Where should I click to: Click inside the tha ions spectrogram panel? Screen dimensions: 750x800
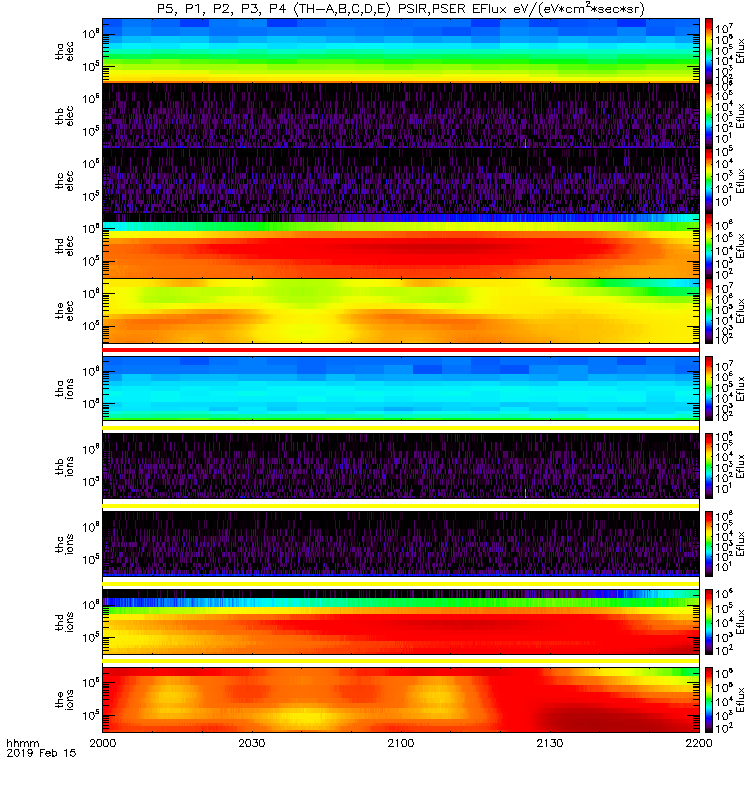[401, 388]
